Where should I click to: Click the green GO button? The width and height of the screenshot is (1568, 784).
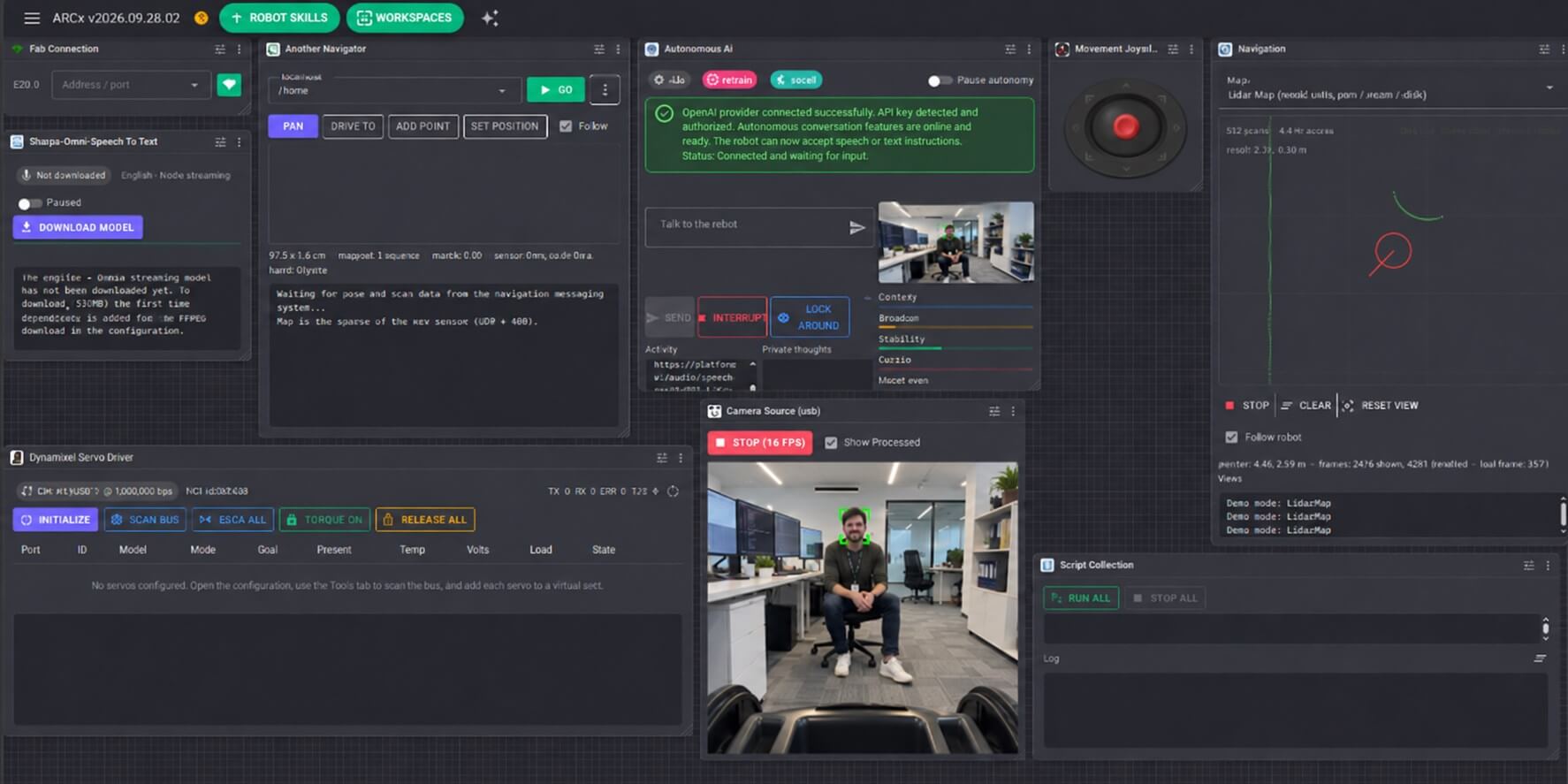(556, 90)
